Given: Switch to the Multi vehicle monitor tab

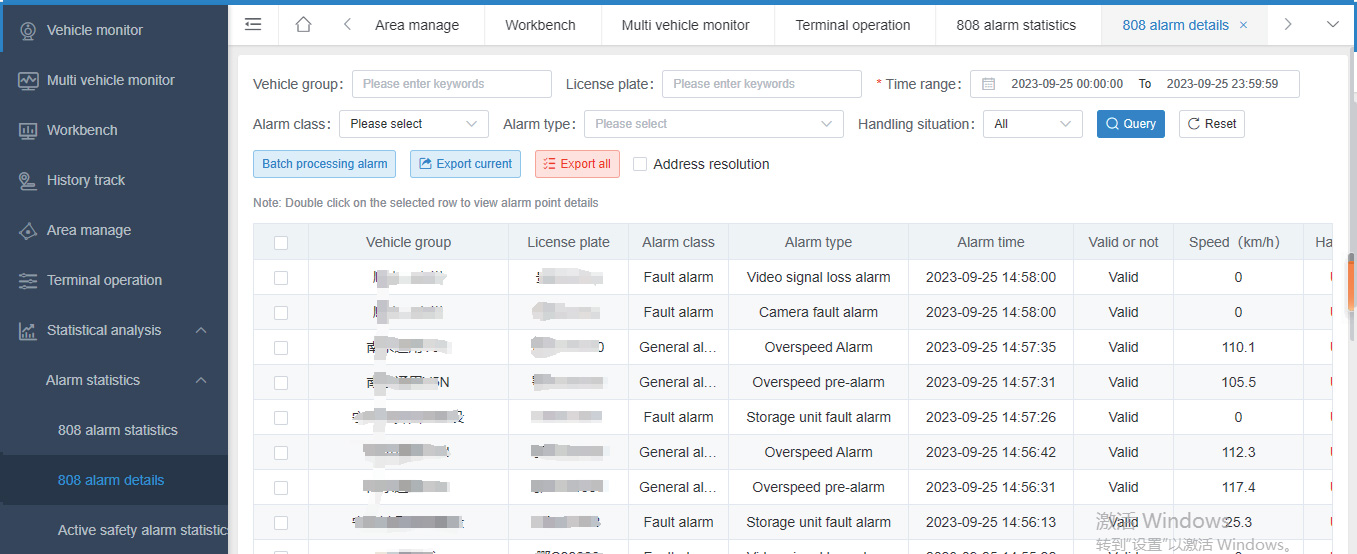Looking at the screenshot, I should pos(686,25).
